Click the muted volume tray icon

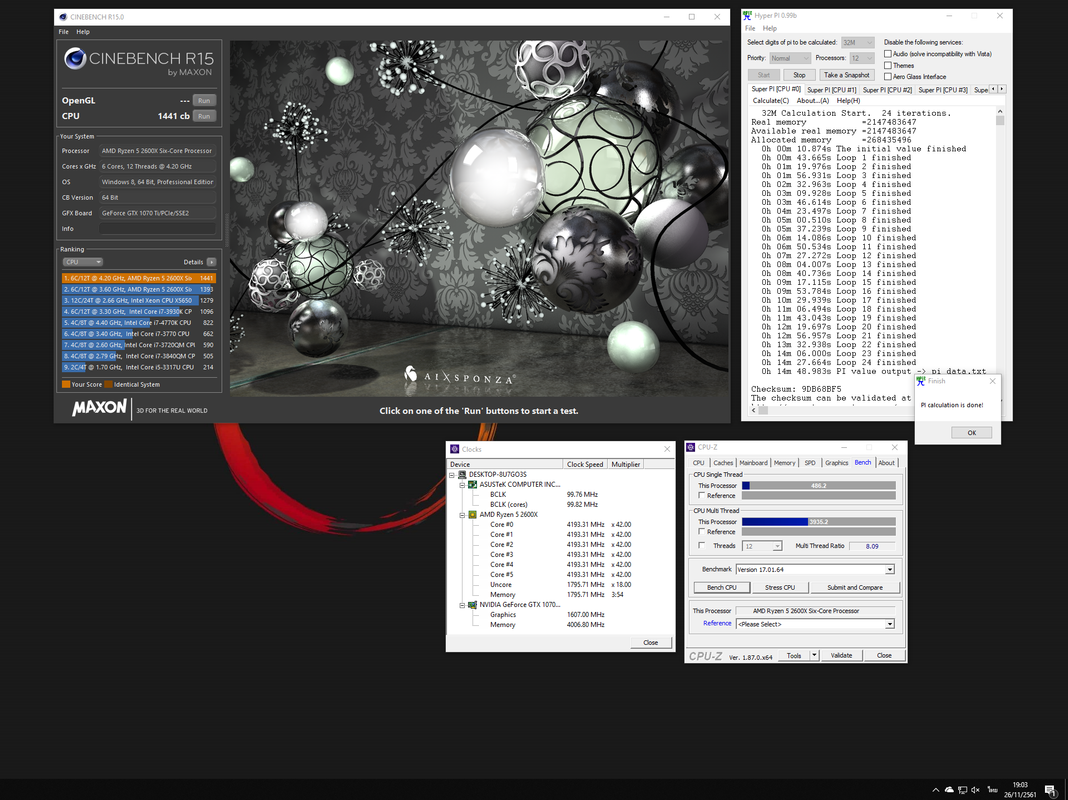(975, 790)
